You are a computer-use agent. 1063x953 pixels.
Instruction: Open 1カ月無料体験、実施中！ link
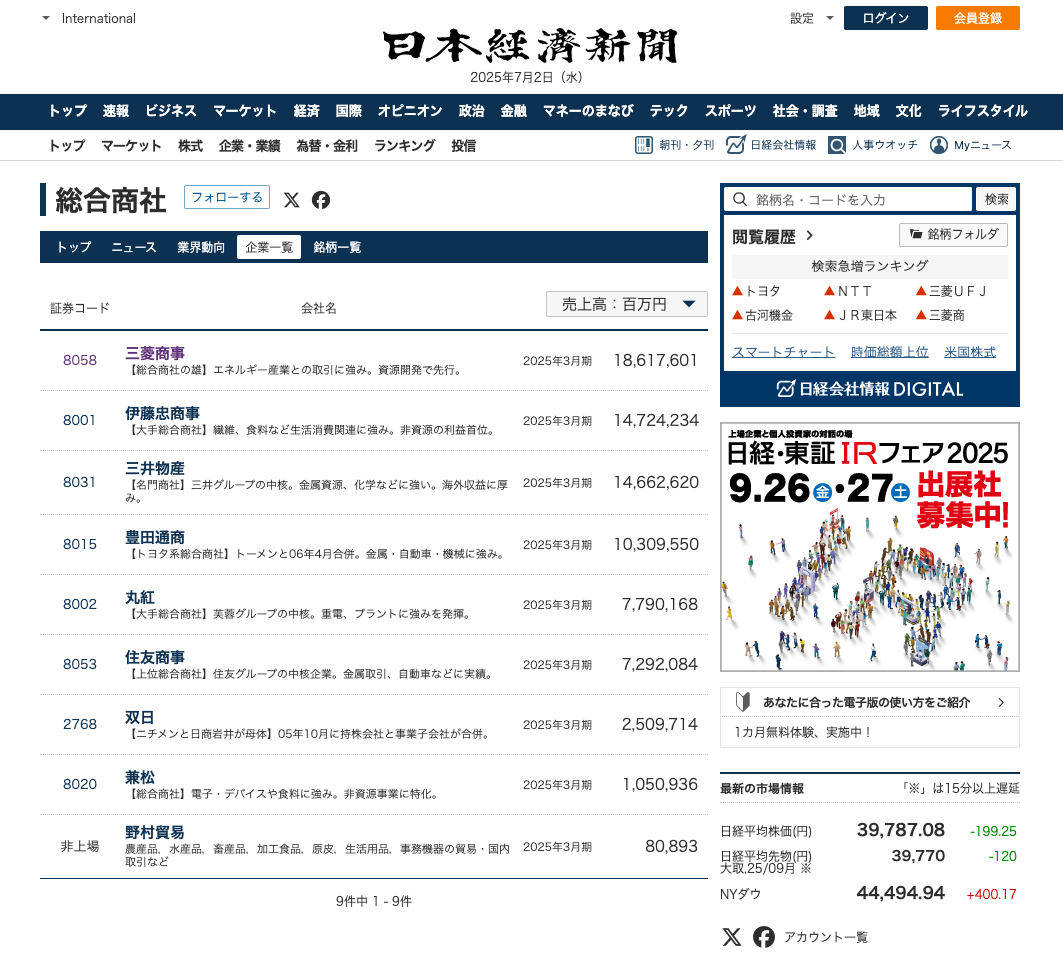802,732
